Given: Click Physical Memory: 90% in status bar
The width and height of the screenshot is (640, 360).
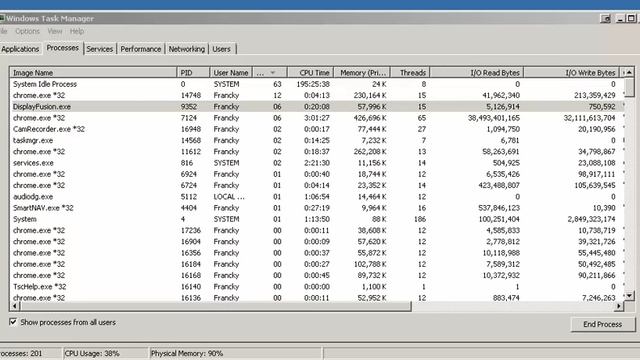Looking at the screenshot, I should tap(187, 353).
